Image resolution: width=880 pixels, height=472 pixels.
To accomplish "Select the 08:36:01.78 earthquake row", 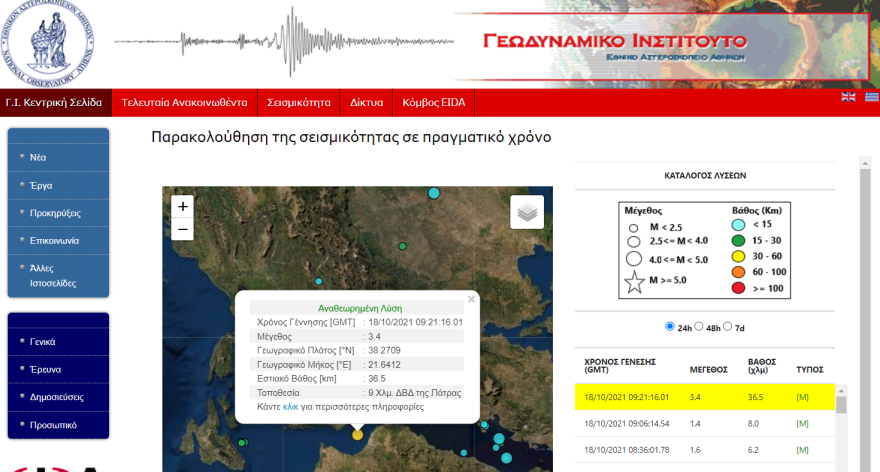I will tap(705, 450).
